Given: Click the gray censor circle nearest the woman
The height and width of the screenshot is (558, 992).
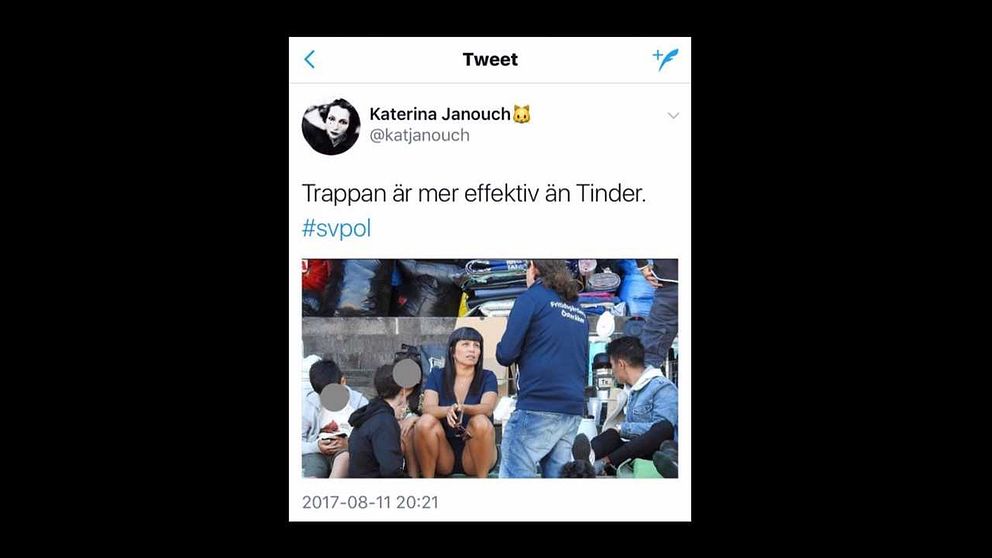Looking at the screenshot, I should pyautogui.click(x=407, y=373).
